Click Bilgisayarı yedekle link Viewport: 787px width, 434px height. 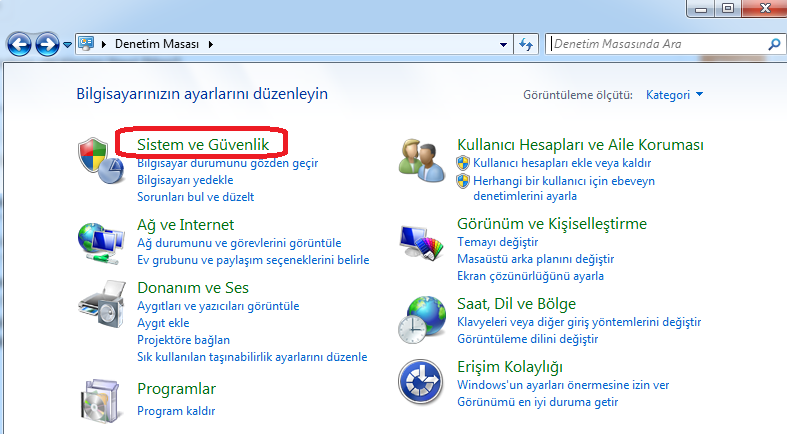pyautogui.click(x=185, y=180)
